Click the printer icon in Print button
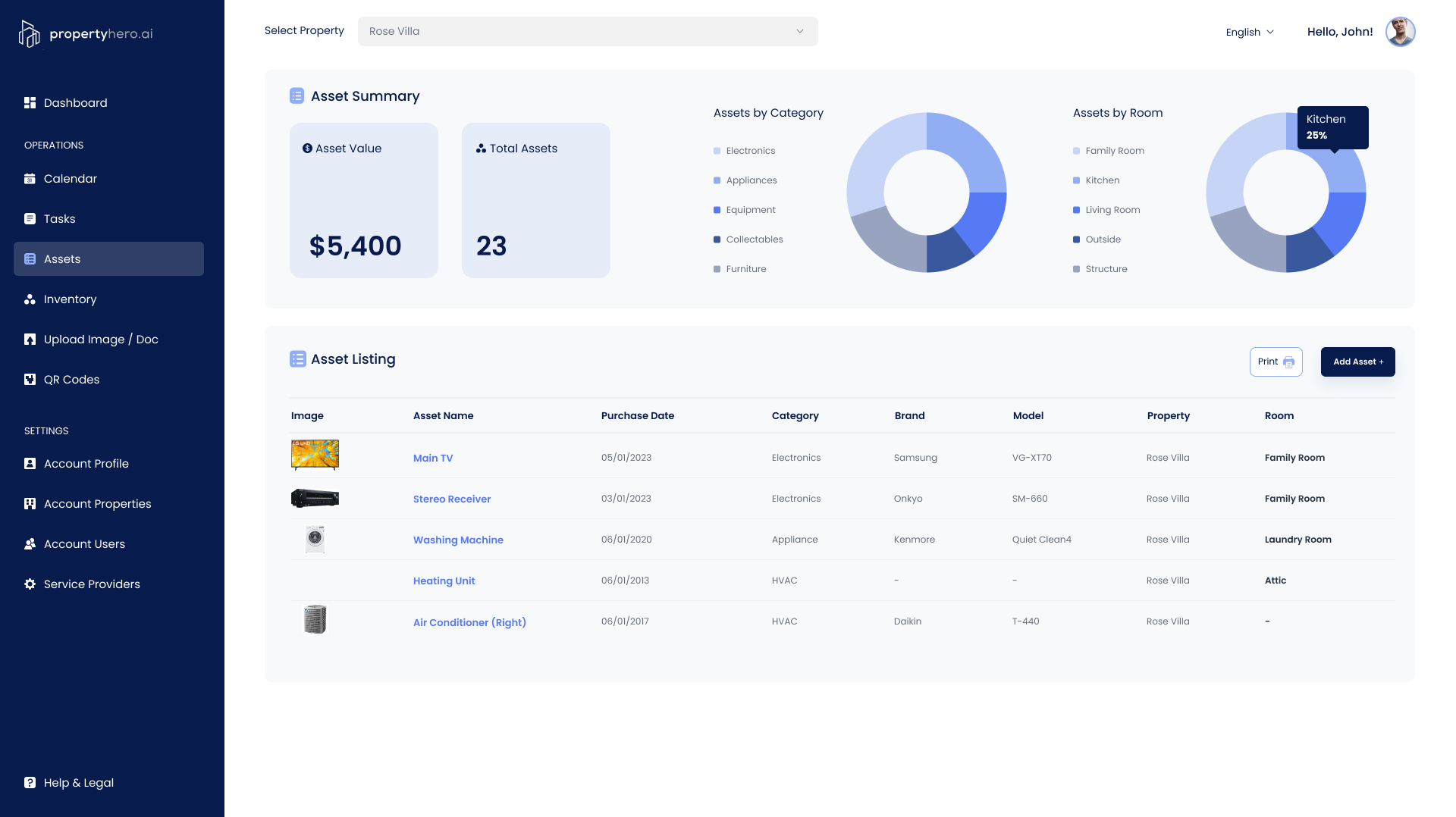Image resolution: width=1456 pixels, height=817 pixels. point(1288,362)
